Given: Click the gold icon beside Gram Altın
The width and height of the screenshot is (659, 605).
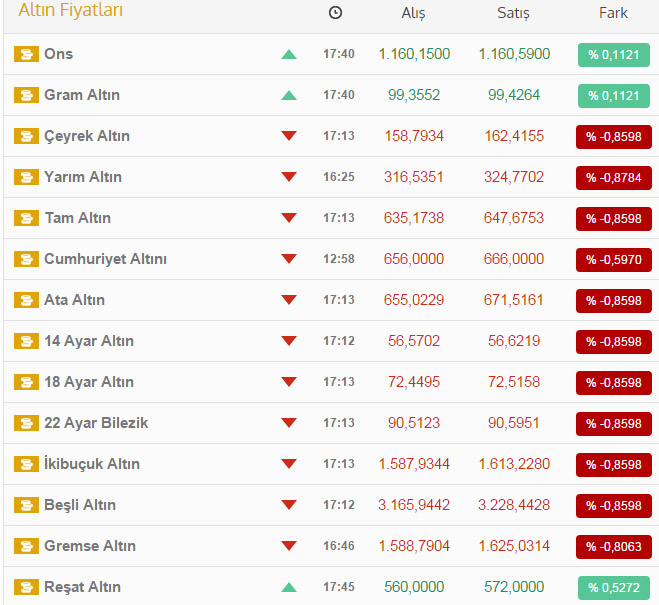Looking at the screenshot, I should pos(26,95).
